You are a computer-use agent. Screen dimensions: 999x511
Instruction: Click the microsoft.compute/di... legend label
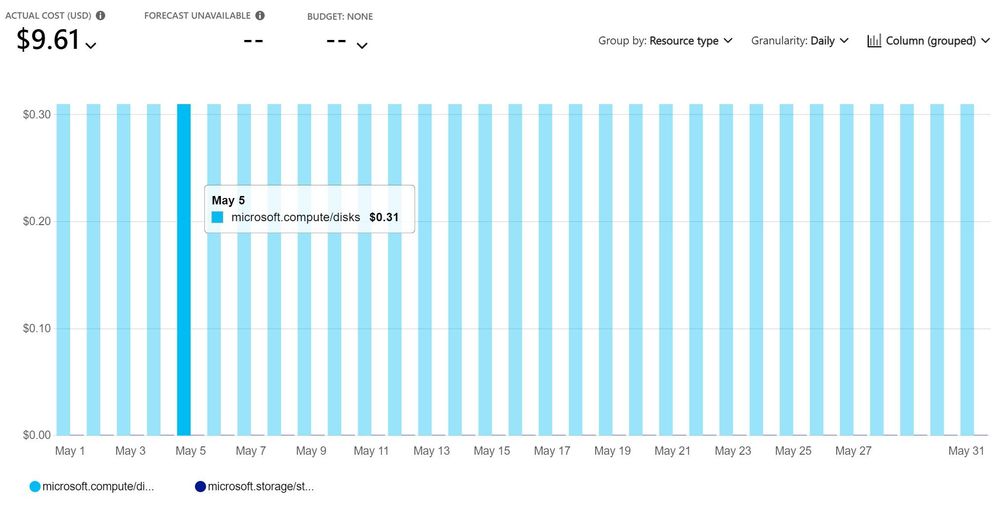(x=98, y=487)
